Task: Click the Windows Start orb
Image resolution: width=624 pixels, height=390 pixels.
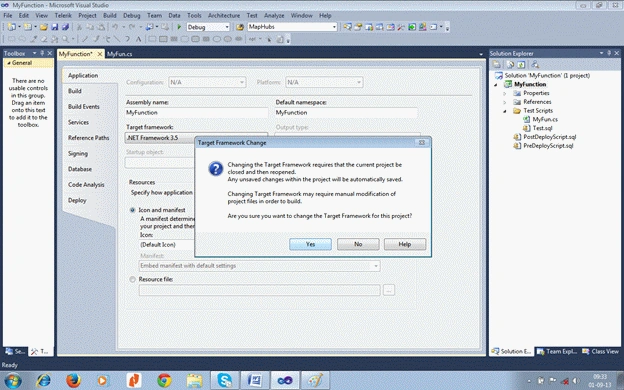Action: (x=13, y=380)
